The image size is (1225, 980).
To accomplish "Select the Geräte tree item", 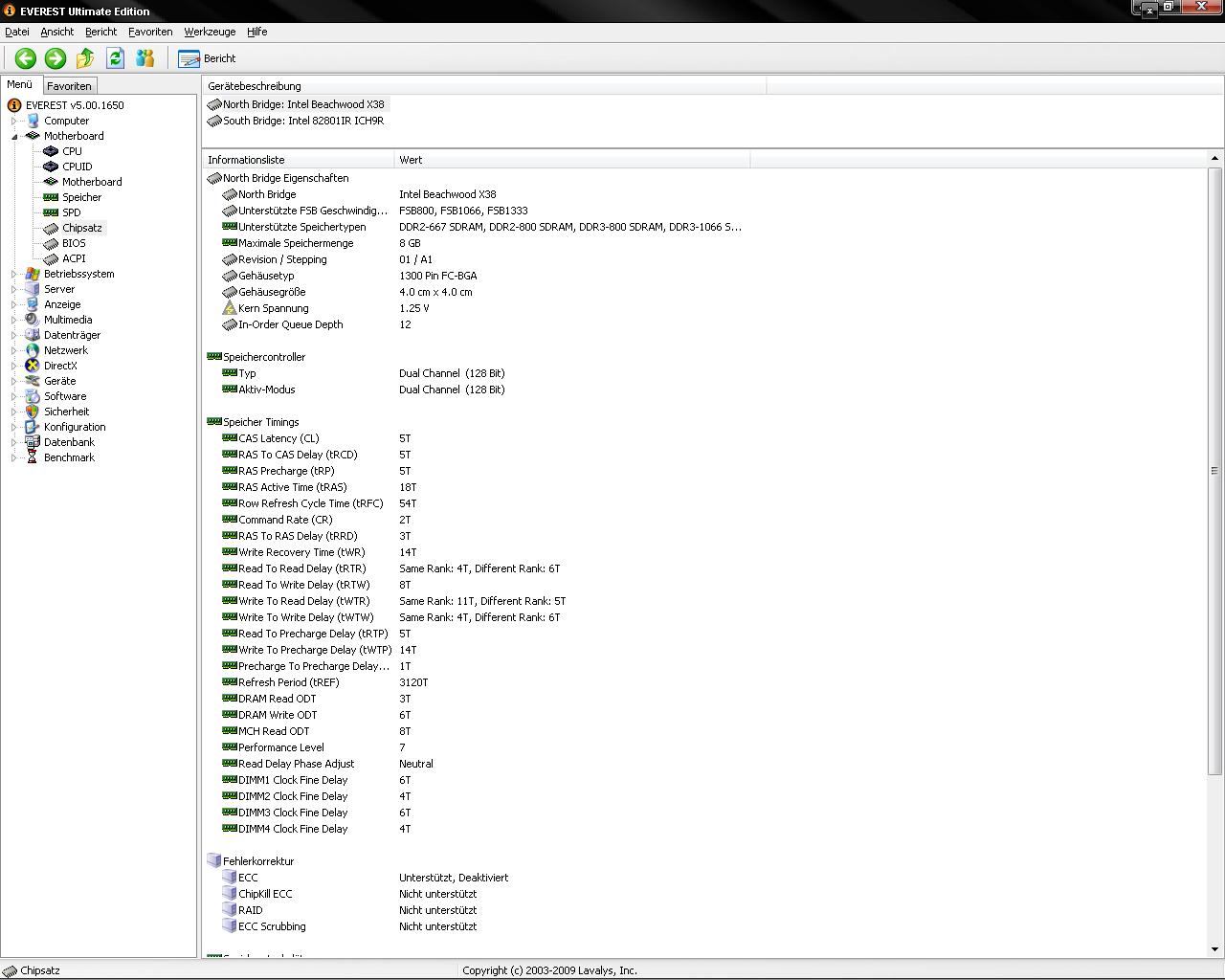I will click(x=59, y=381).
